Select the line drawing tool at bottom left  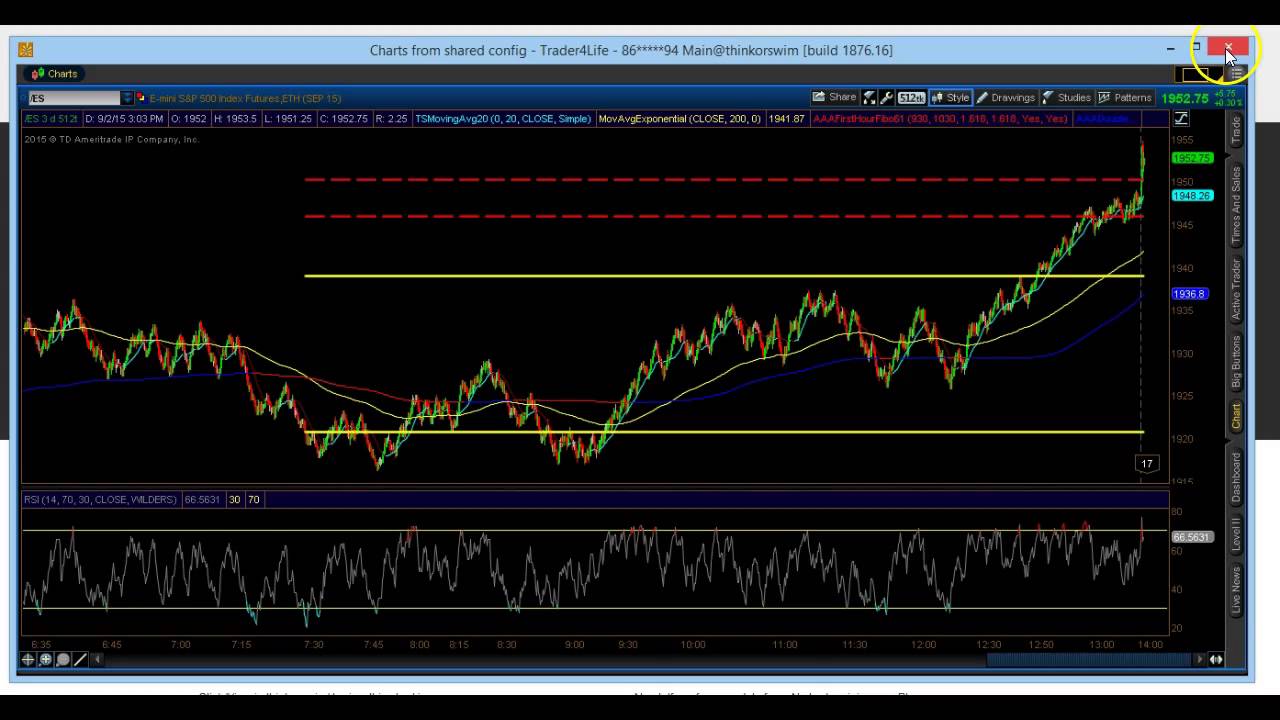[80, 660]
